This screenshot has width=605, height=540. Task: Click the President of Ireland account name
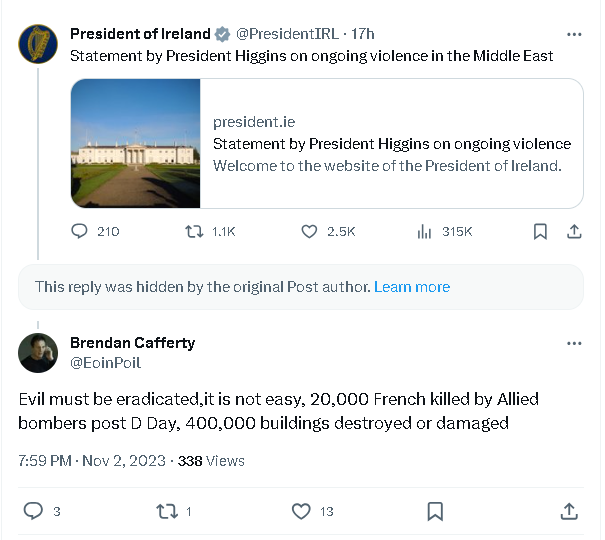140,34
